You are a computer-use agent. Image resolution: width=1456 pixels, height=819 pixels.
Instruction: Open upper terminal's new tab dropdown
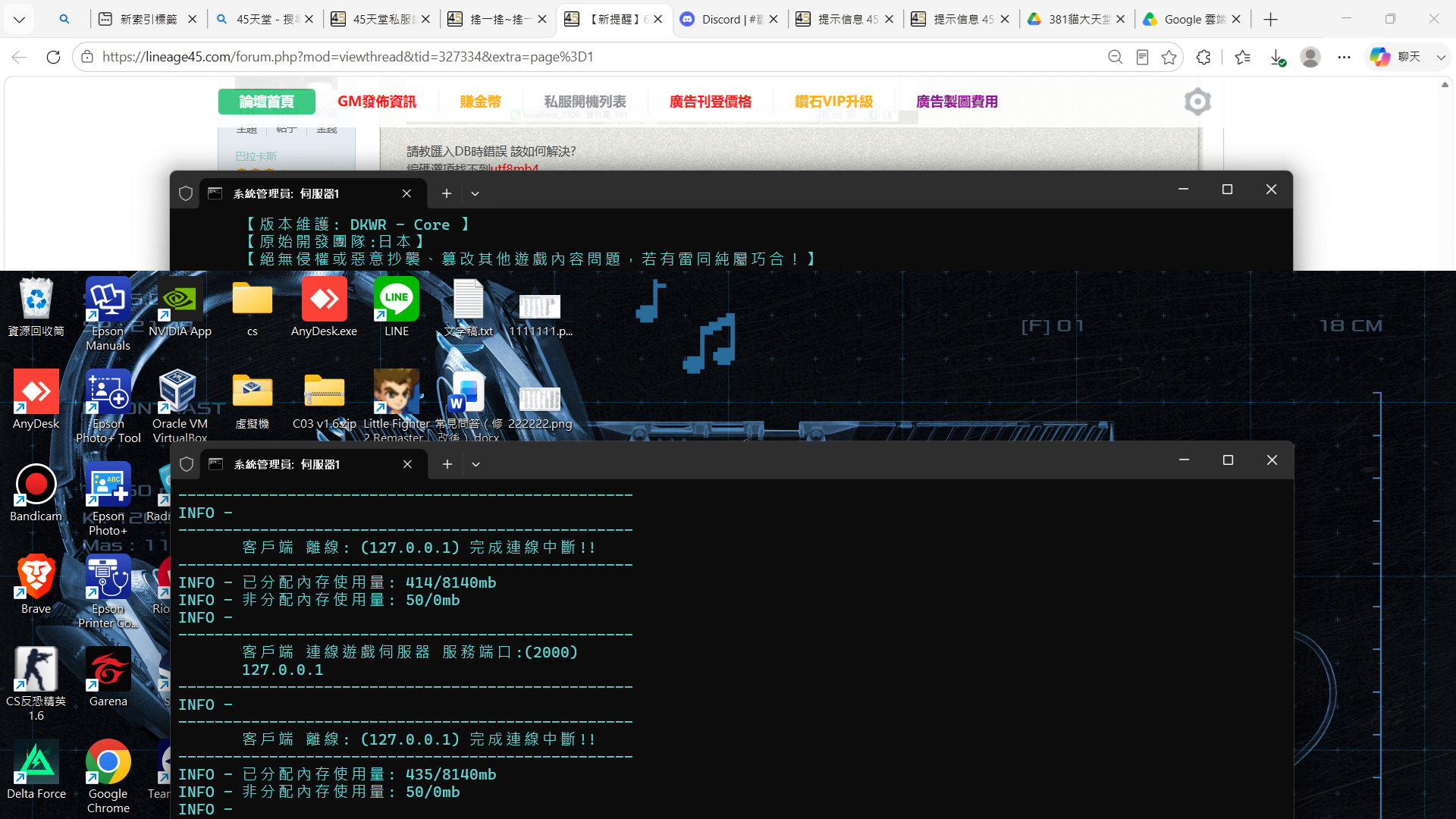[x=475, y=193]
